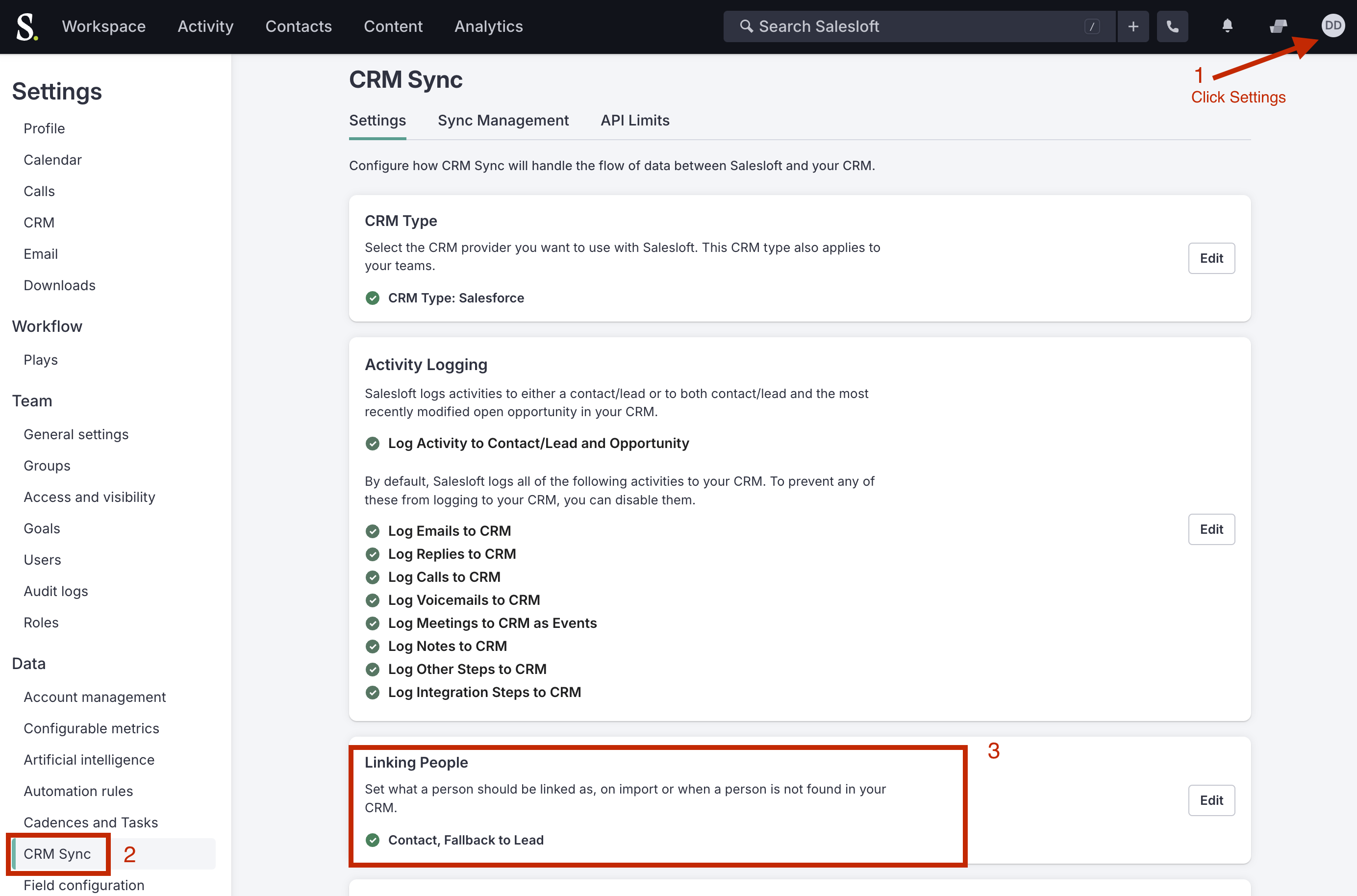Edit the CRM Type section

pyautogui.click(x=1211, y=258)
